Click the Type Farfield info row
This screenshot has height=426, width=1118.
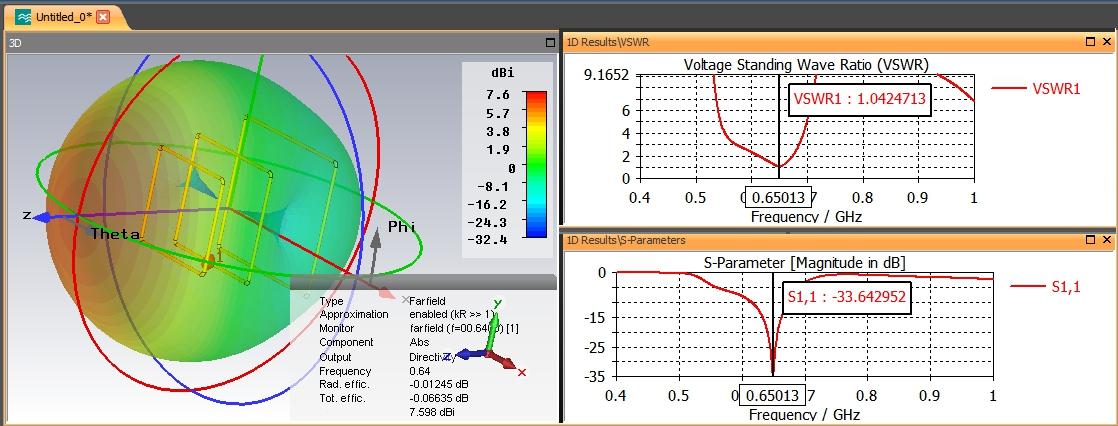(x=383, y=301)
